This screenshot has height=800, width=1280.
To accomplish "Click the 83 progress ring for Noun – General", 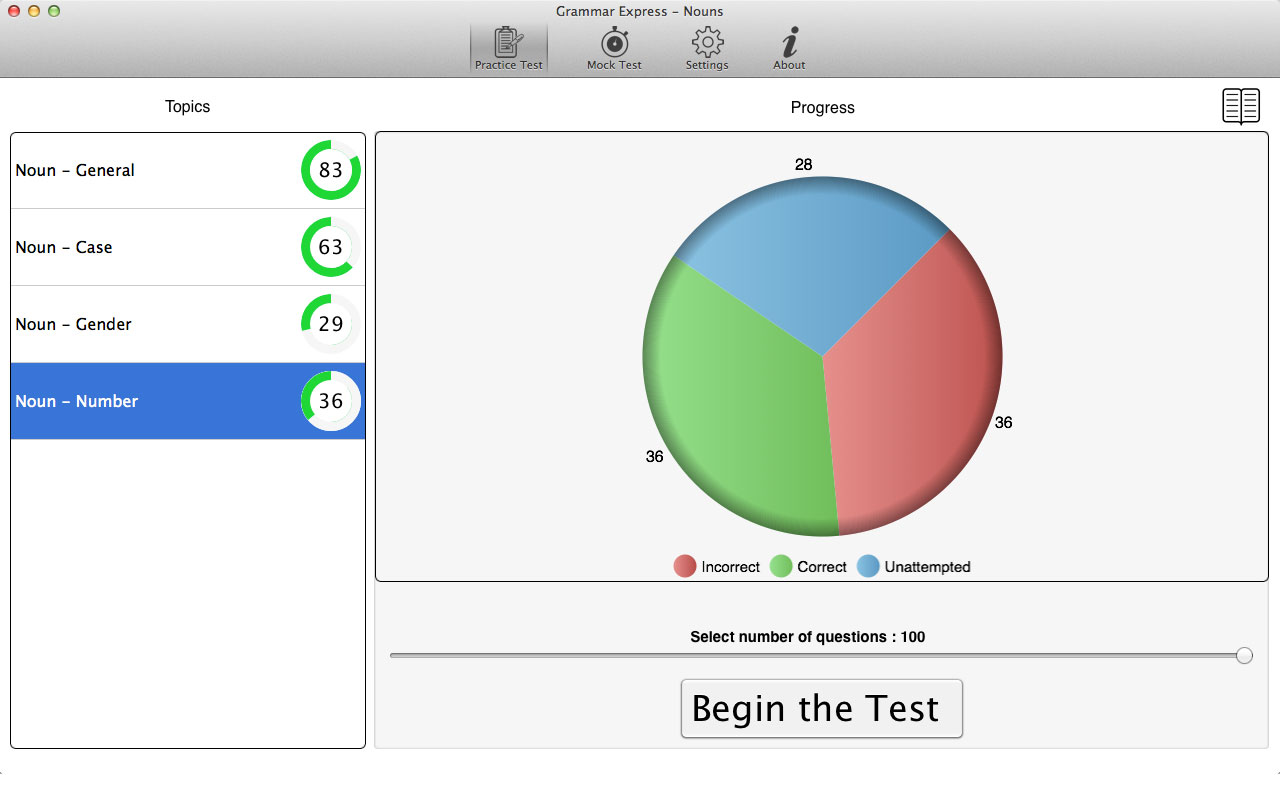I will [x=331, y=170].
